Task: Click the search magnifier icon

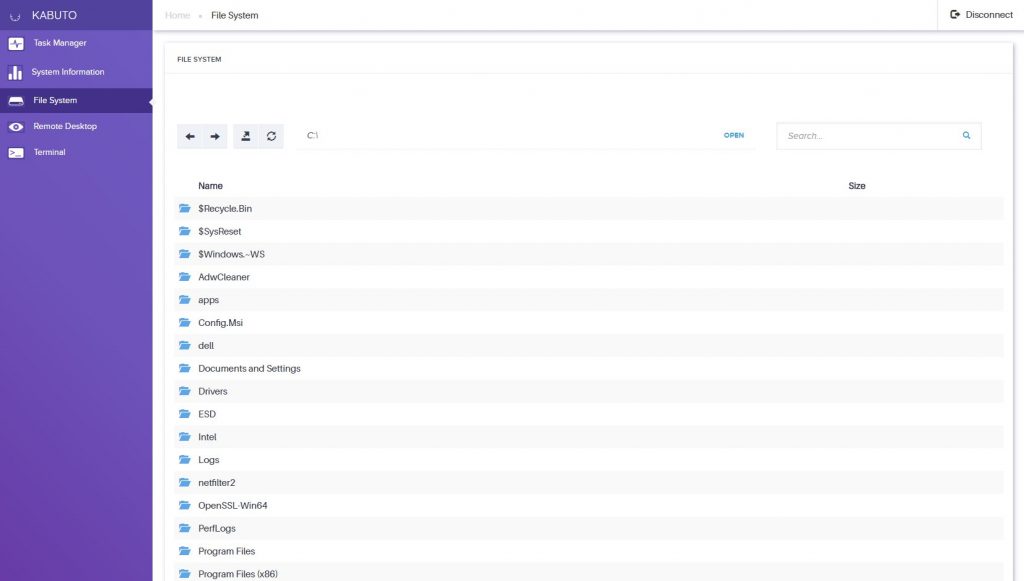Action: 967,136
